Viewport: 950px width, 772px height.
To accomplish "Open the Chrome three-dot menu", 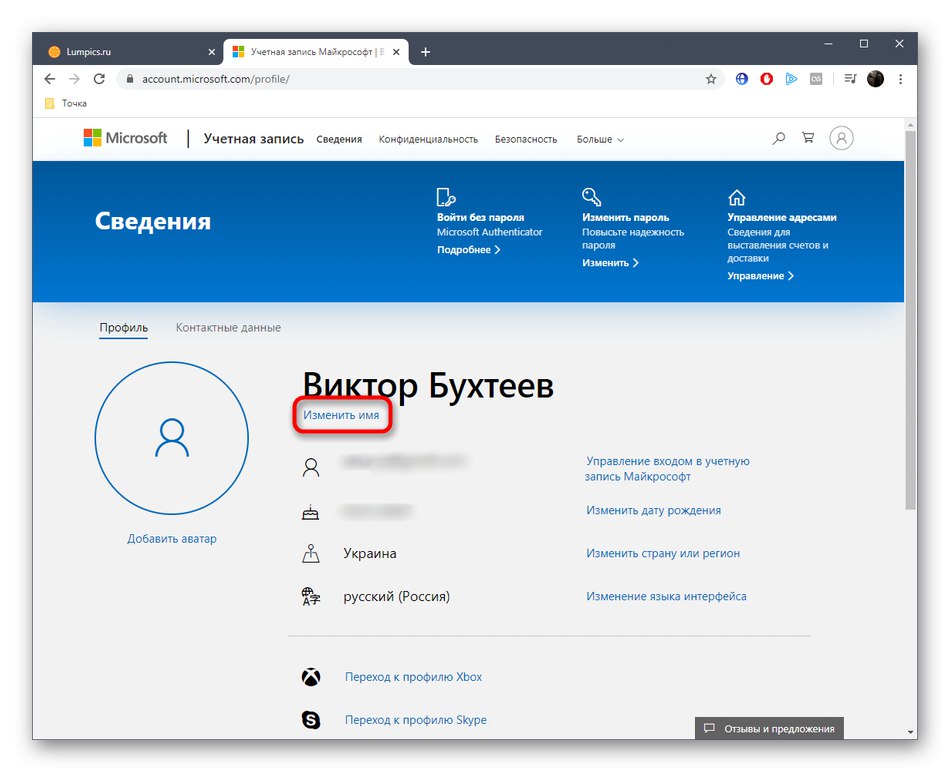I will (900, 79).
